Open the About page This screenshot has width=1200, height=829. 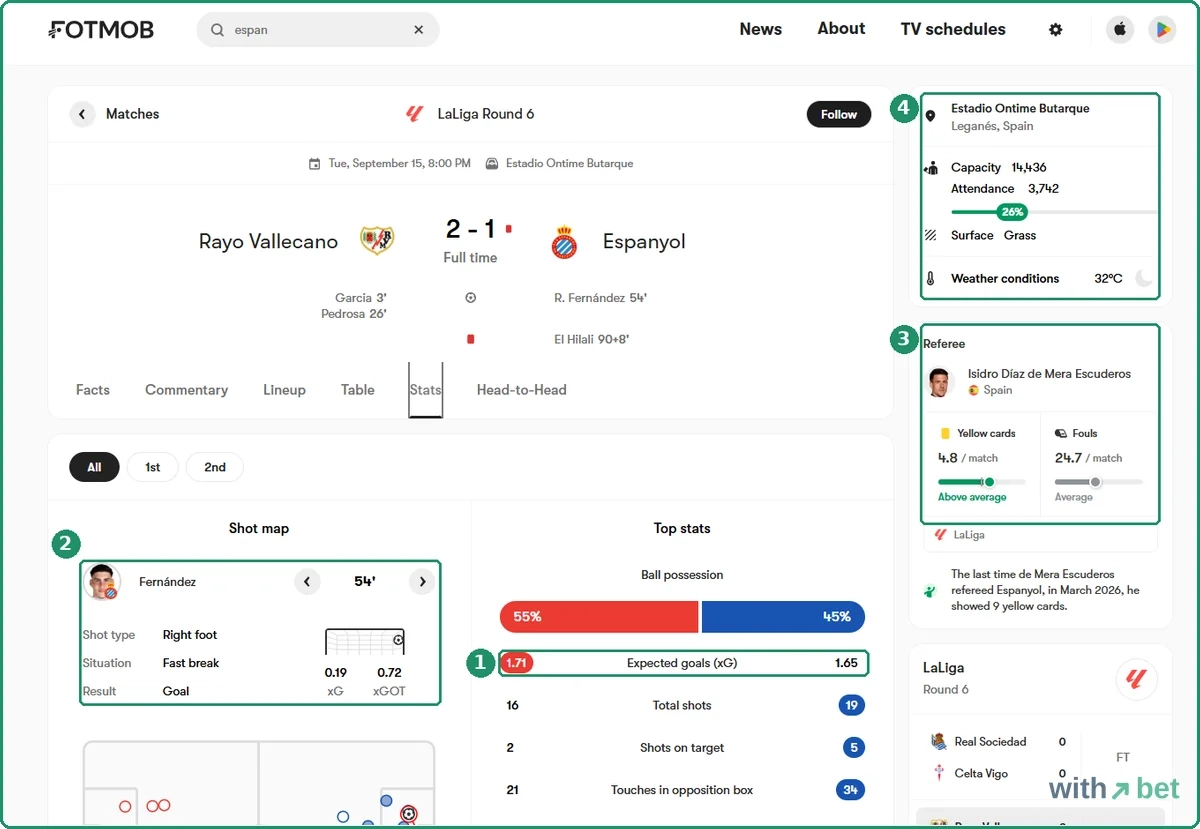841,29
